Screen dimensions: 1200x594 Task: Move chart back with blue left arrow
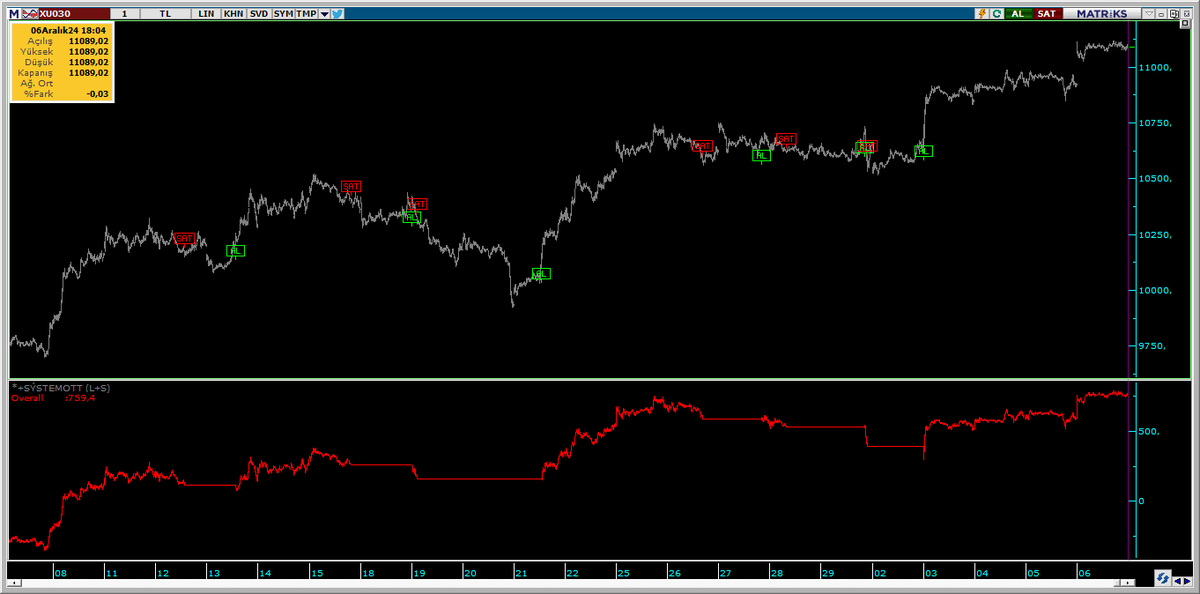click(x=1177, y=581)
